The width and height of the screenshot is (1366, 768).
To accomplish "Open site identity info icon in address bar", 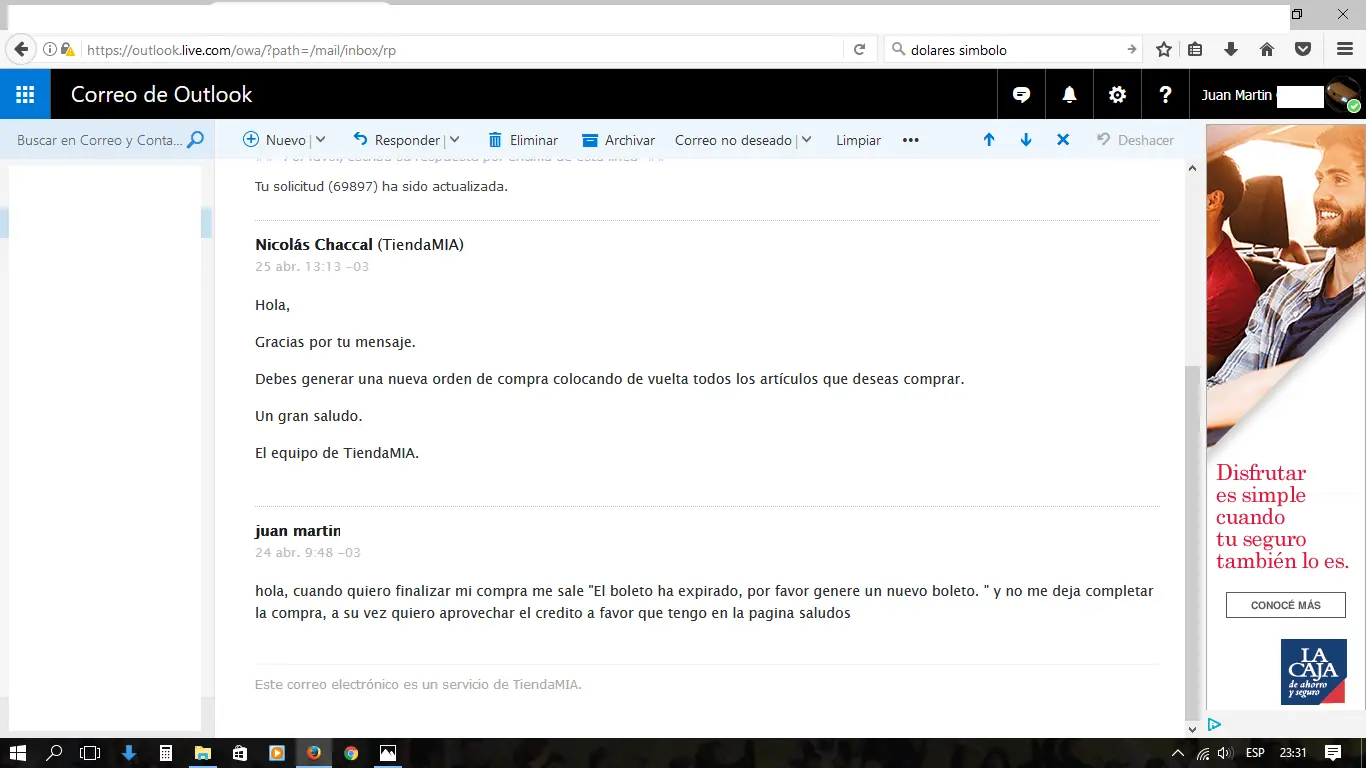I will 49,49.
